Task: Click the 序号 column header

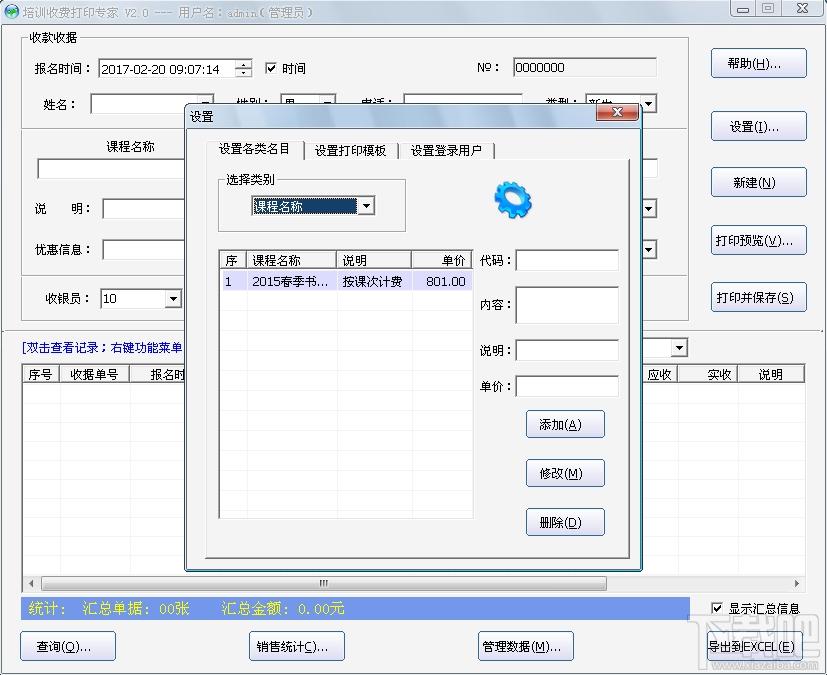Action: tap(41, 374)
